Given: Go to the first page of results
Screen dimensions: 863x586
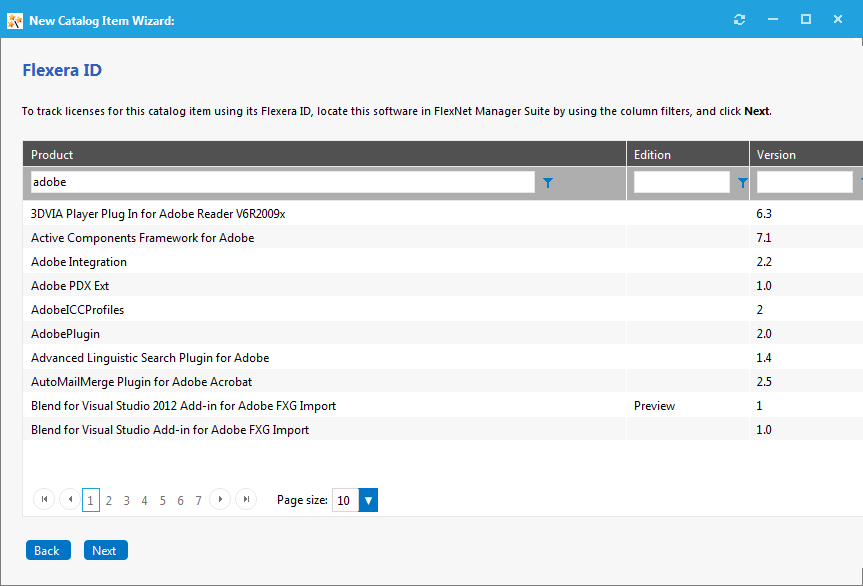Looking at the screenshot, I should 43,499.
